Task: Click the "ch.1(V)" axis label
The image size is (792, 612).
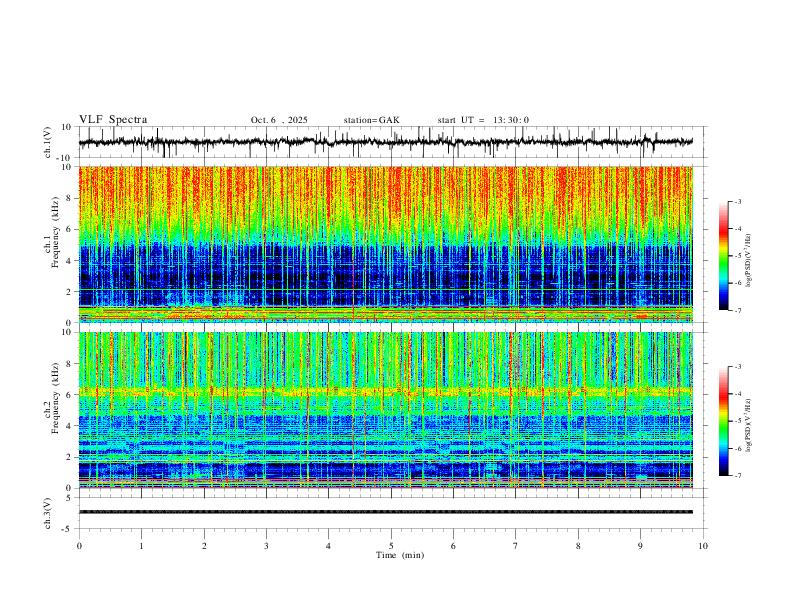Action: [x=48, y=142]
